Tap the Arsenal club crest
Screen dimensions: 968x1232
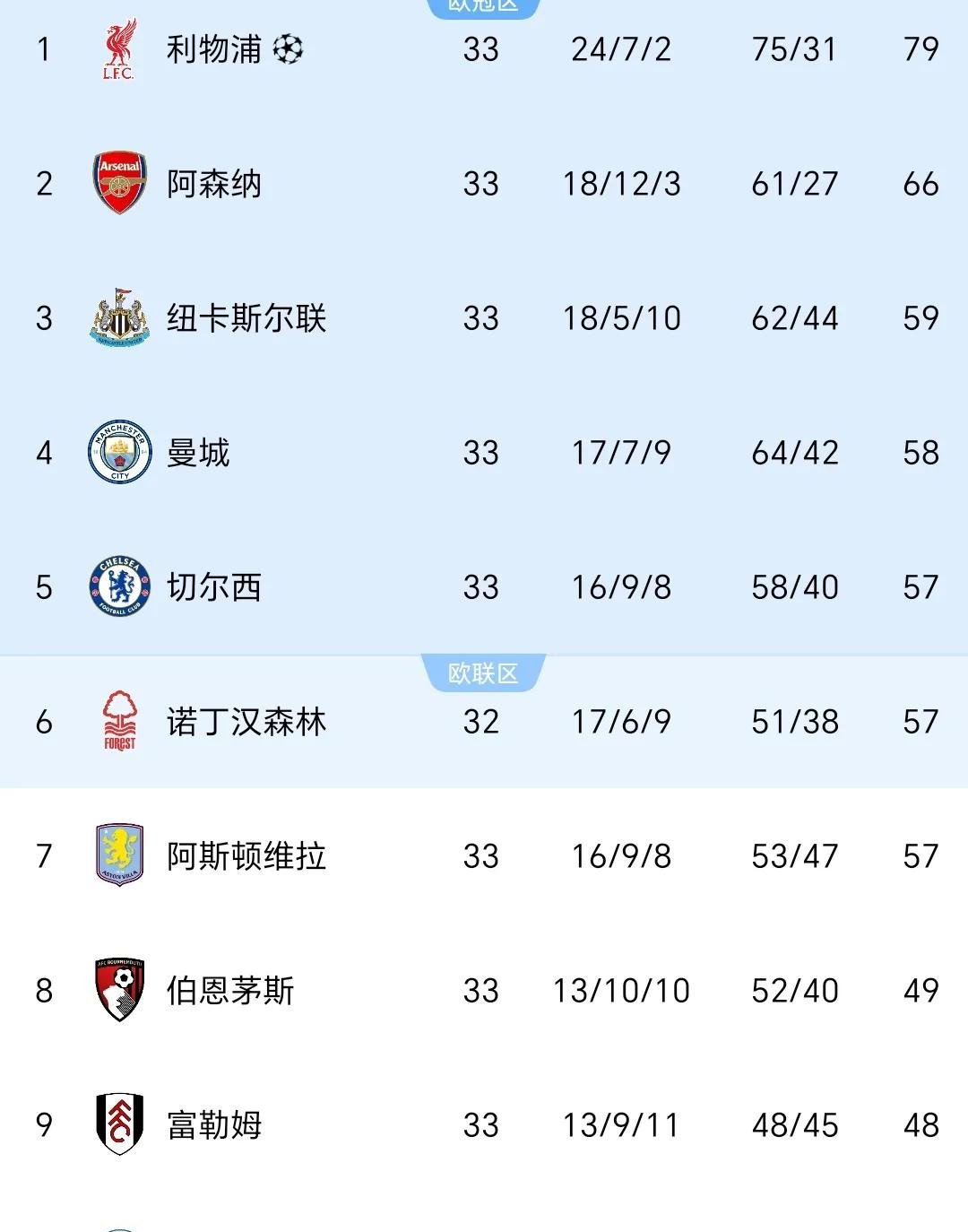coord(119,183)
